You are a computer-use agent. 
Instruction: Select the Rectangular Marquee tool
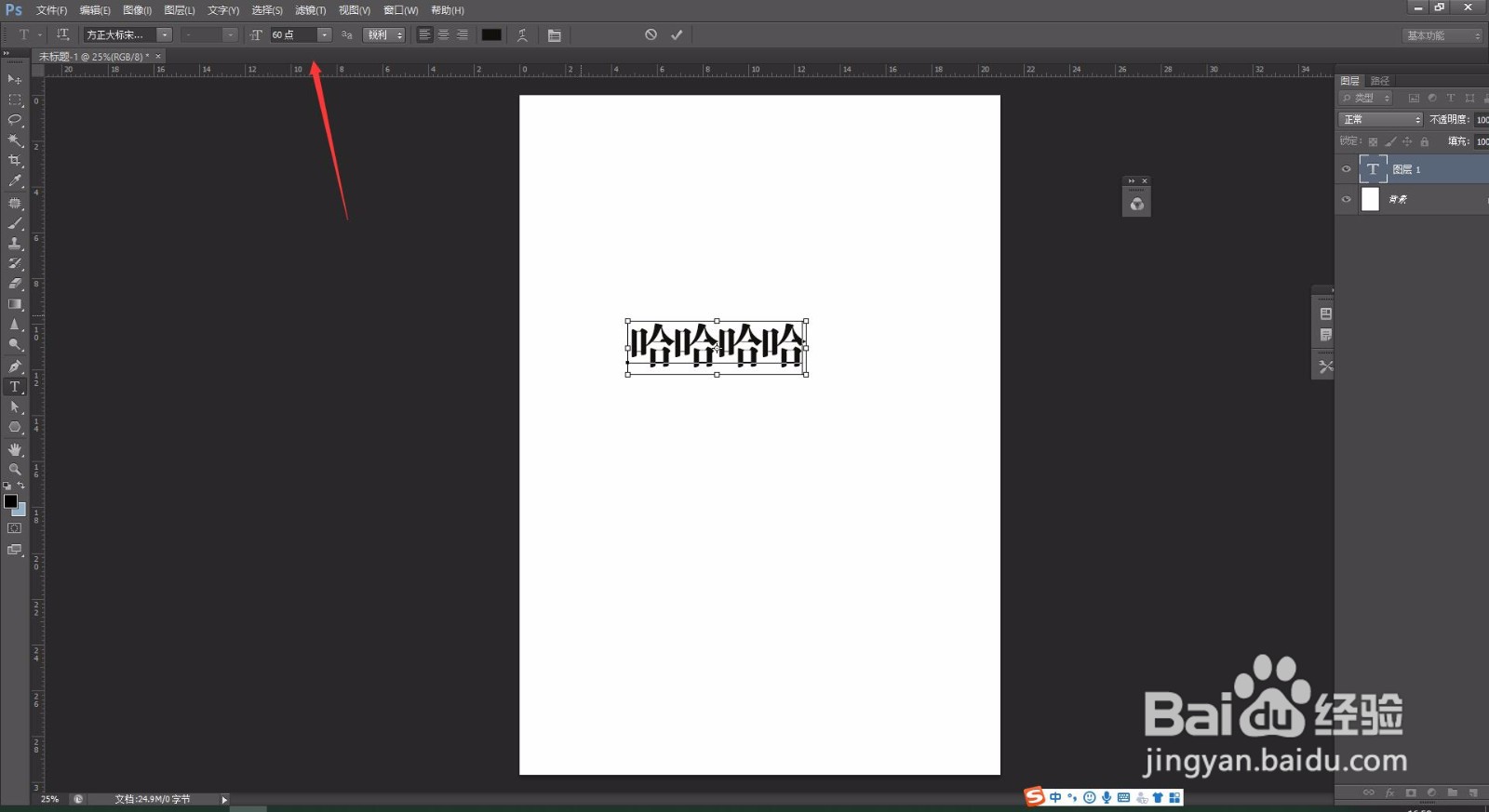pyautogui.click(x=15, y=100)
